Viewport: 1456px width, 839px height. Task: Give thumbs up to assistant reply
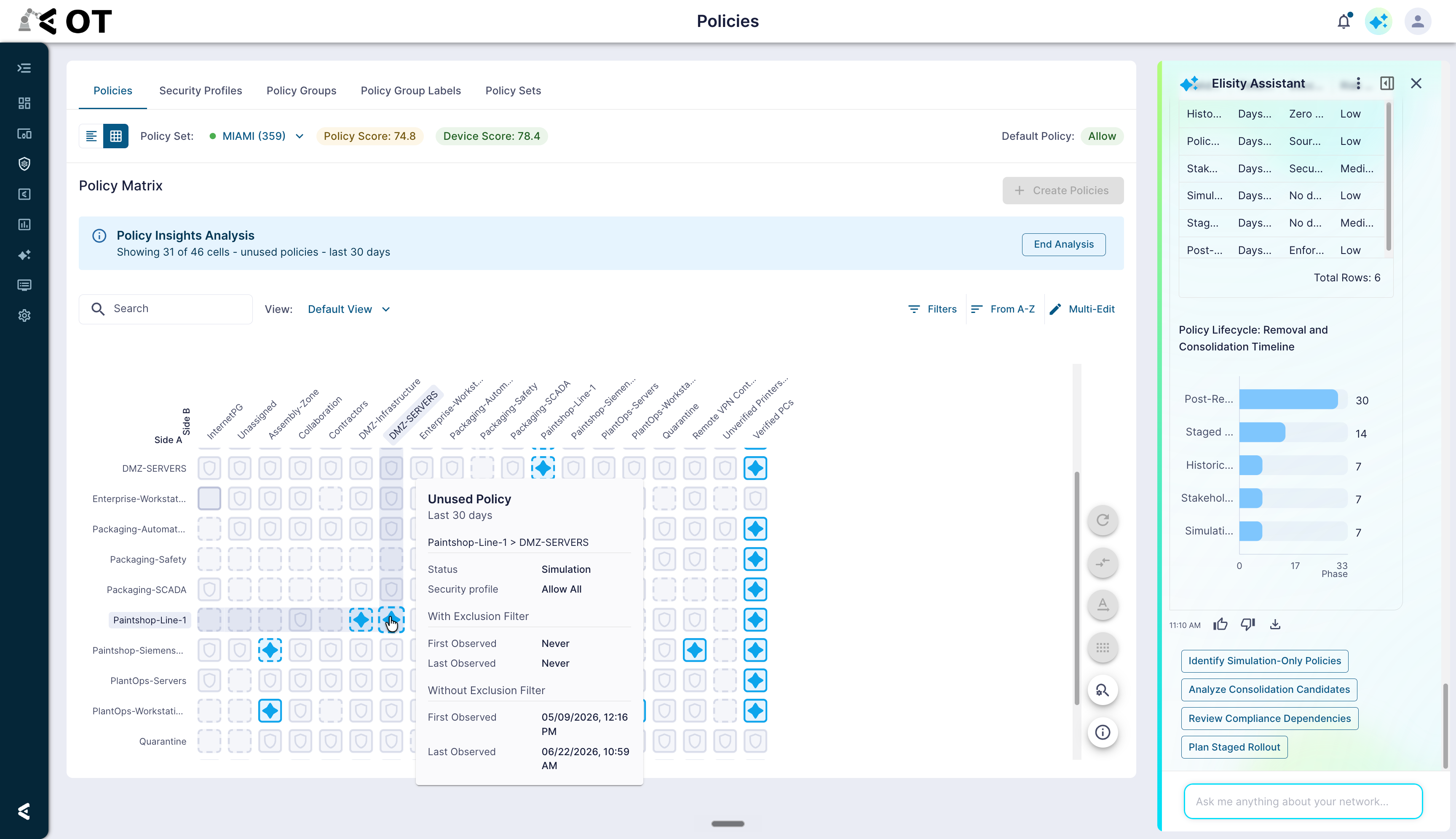[x=1220, y=625]
